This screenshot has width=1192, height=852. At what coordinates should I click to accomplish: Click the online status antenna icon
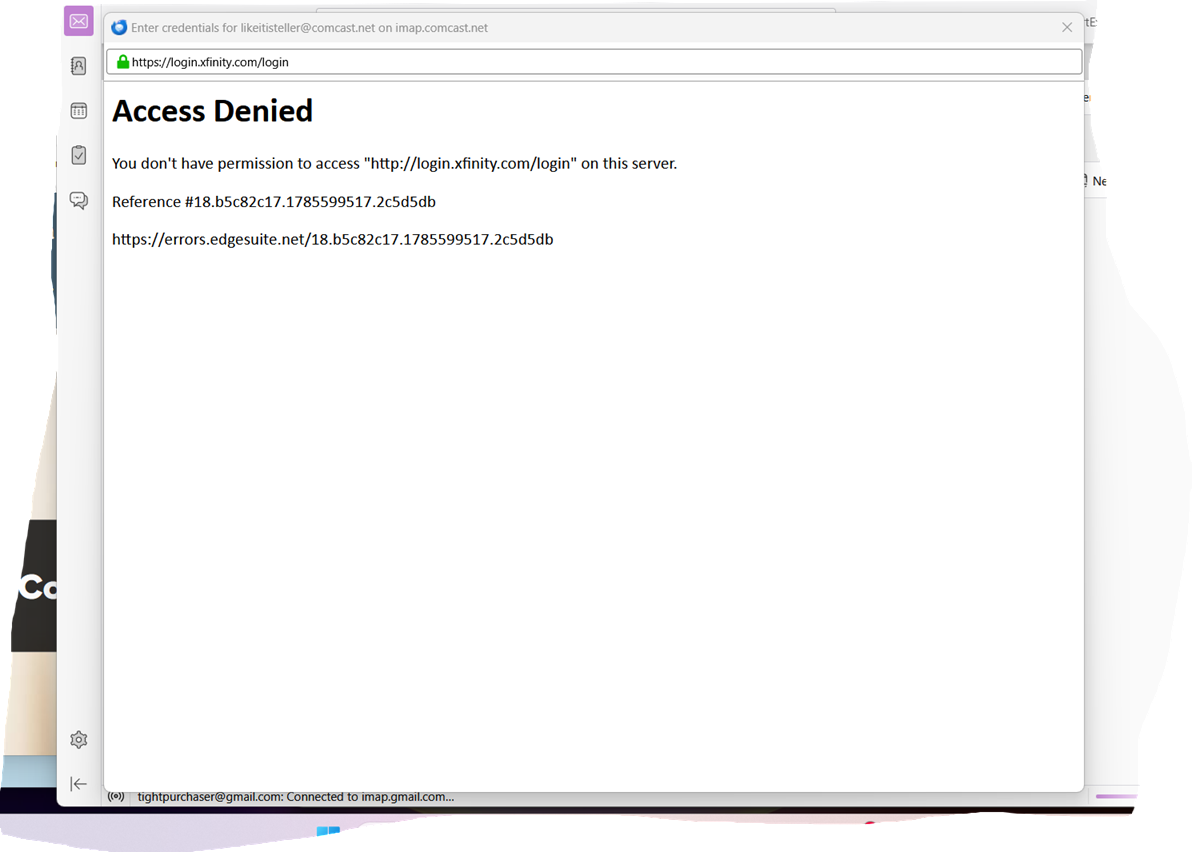[116, 797]
